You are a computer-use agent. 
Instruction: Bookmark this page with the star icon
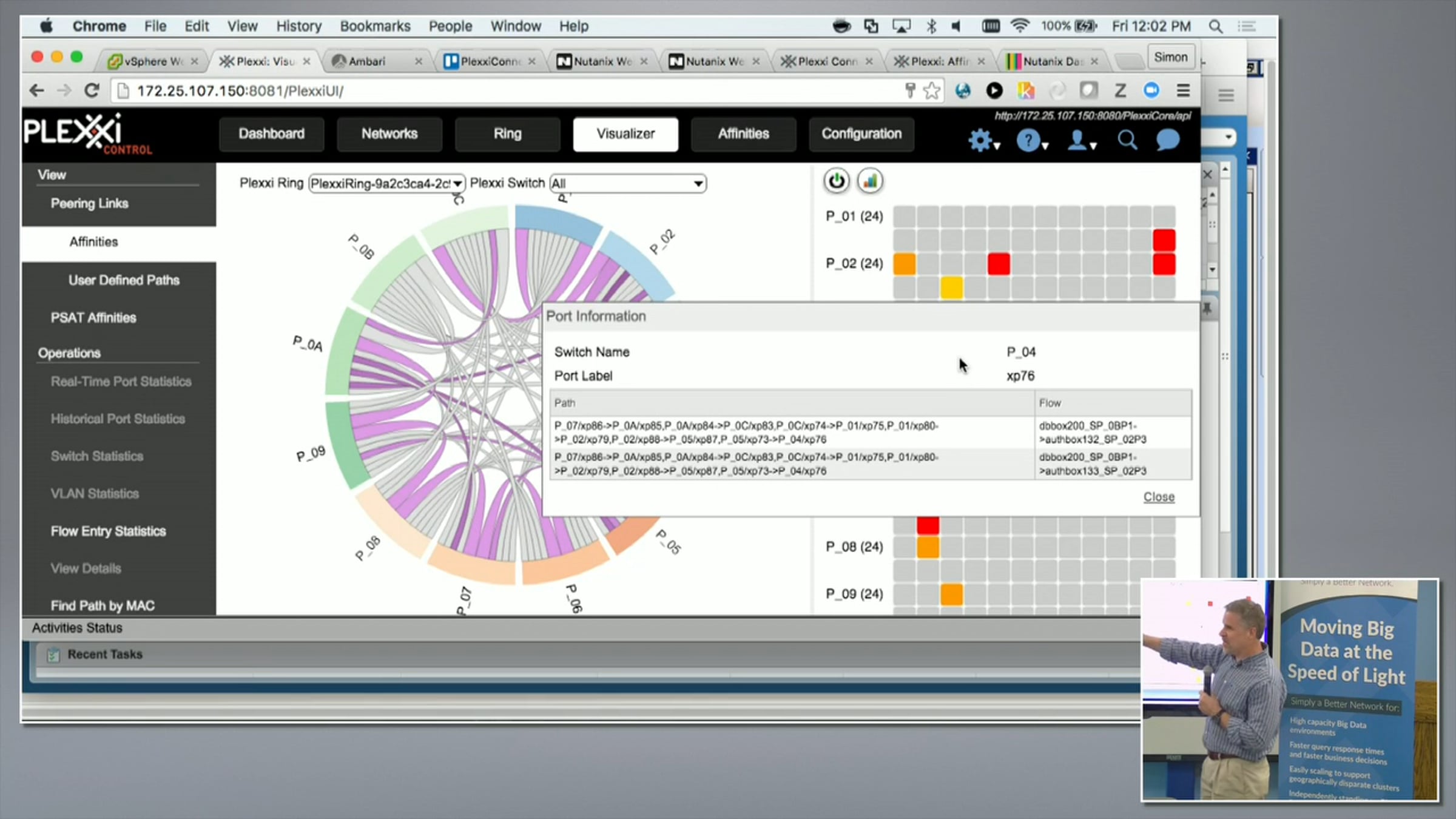pyautogui.click(x=931, y=91)
